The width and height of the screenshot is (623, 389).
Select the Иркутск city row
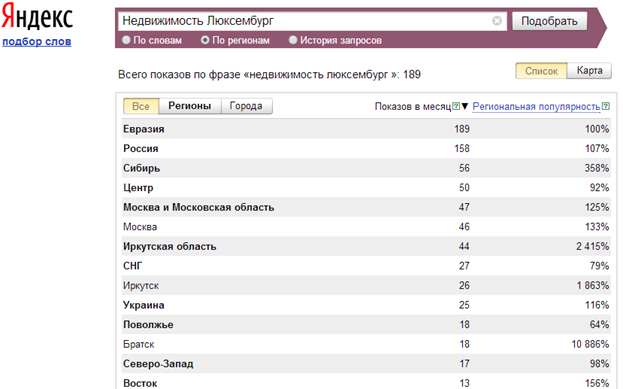tap(366, 285)
